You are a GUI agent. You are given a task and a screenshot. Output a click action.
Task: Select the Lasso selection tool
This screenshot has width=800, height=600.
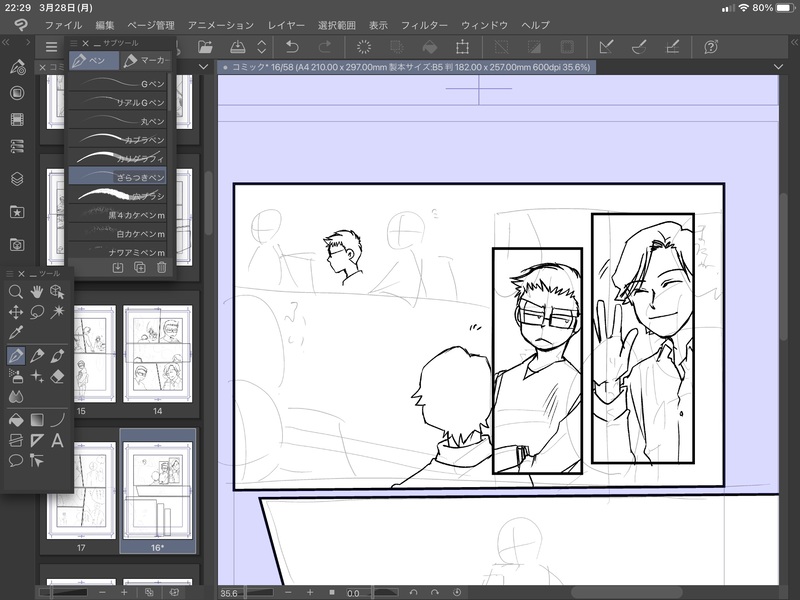36,312
